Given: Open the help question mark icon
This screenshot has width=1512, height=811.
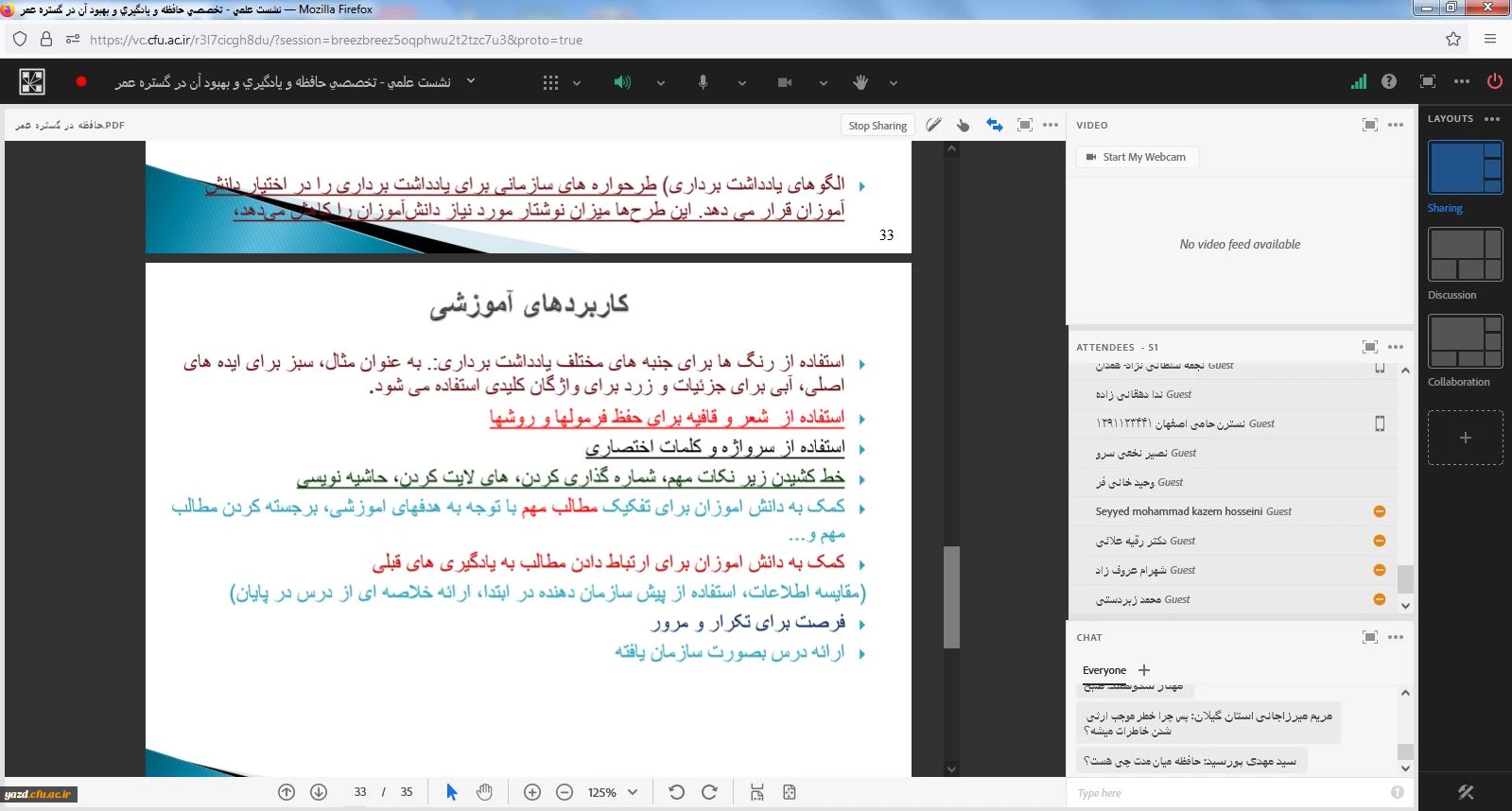Looking at the screenshot, I should coord(1388,81).
